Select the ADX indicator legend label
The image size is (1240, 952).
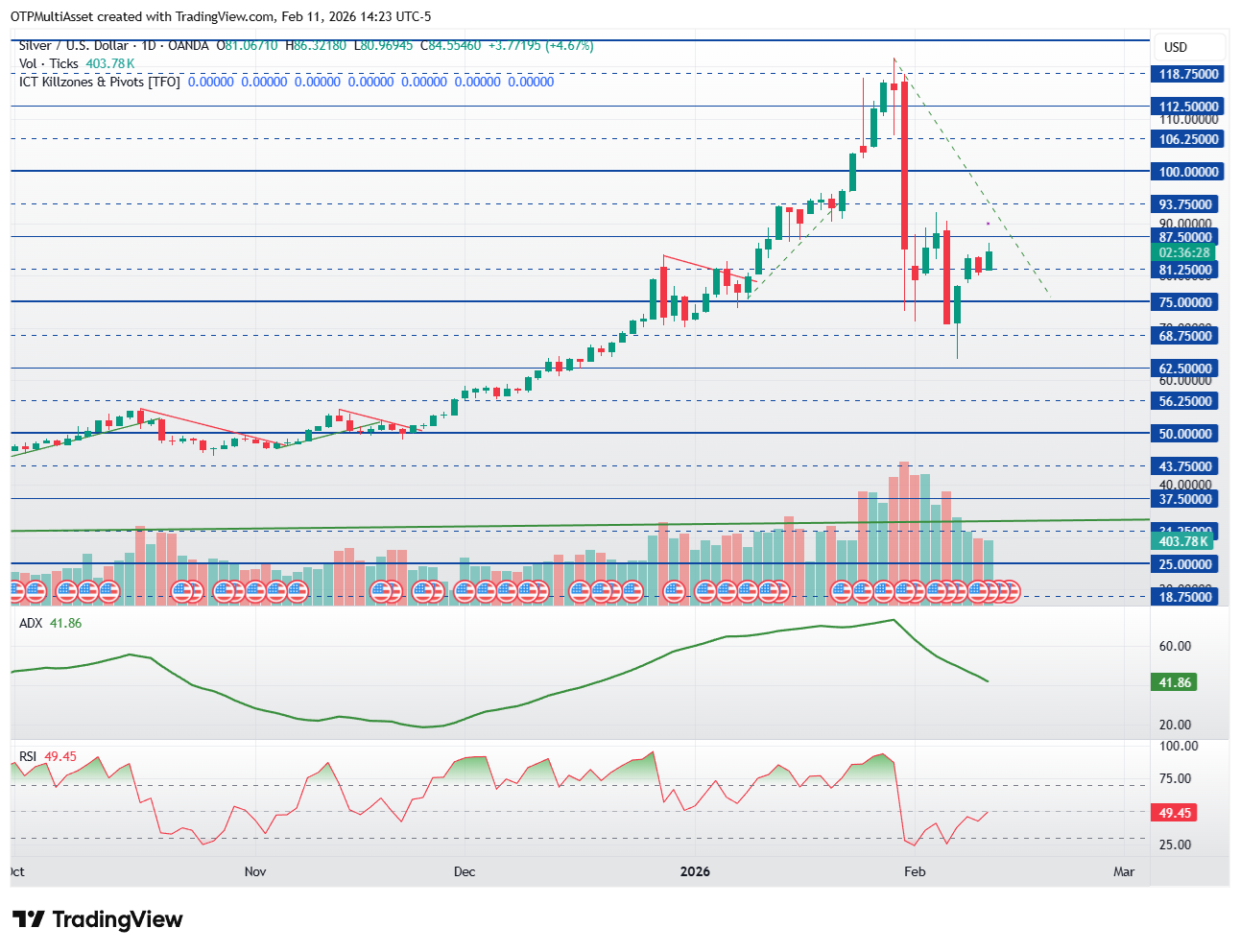click(32, 623)
